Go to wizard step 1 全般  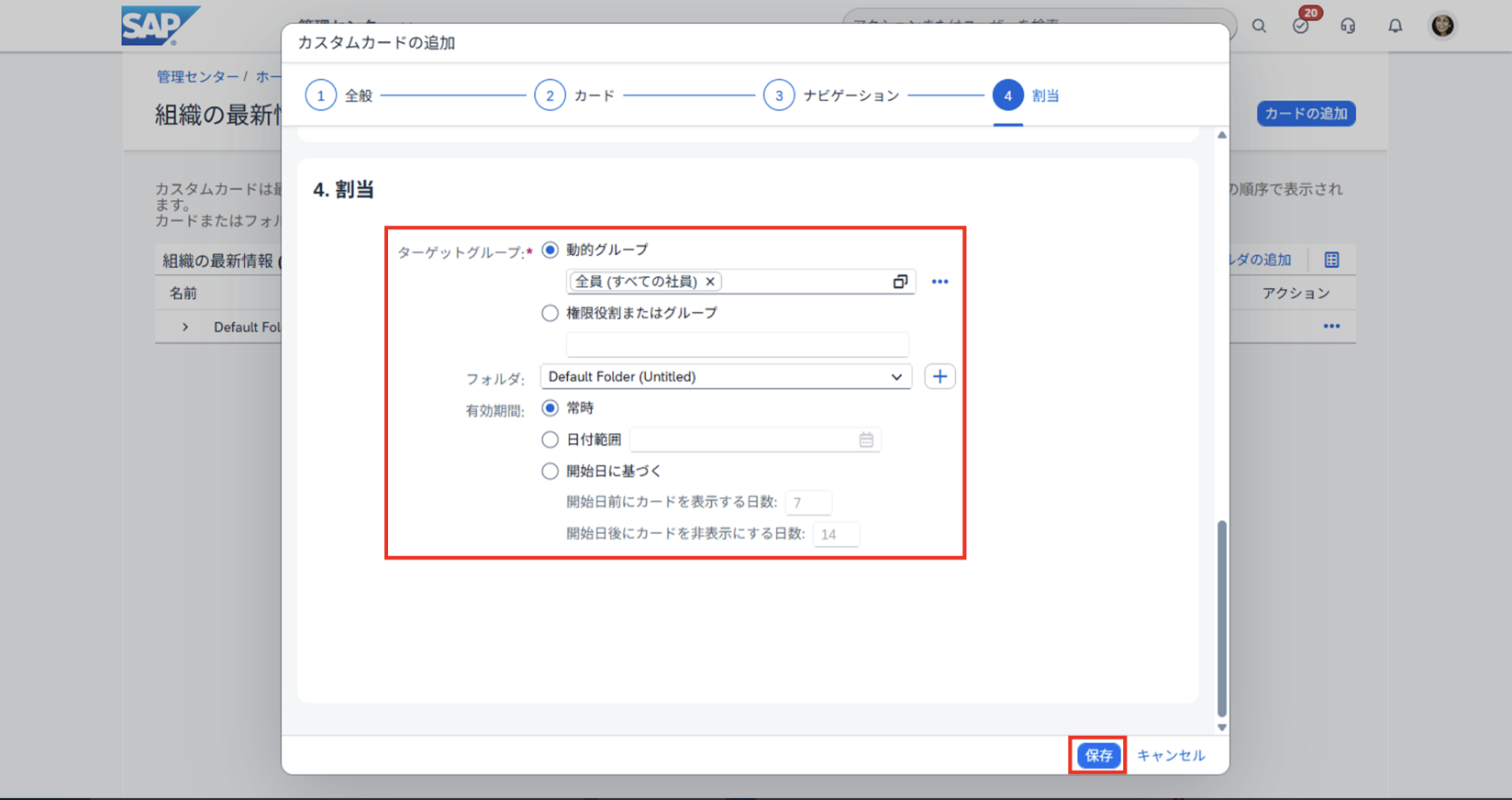pyautogui.click(x=321, y=95)
